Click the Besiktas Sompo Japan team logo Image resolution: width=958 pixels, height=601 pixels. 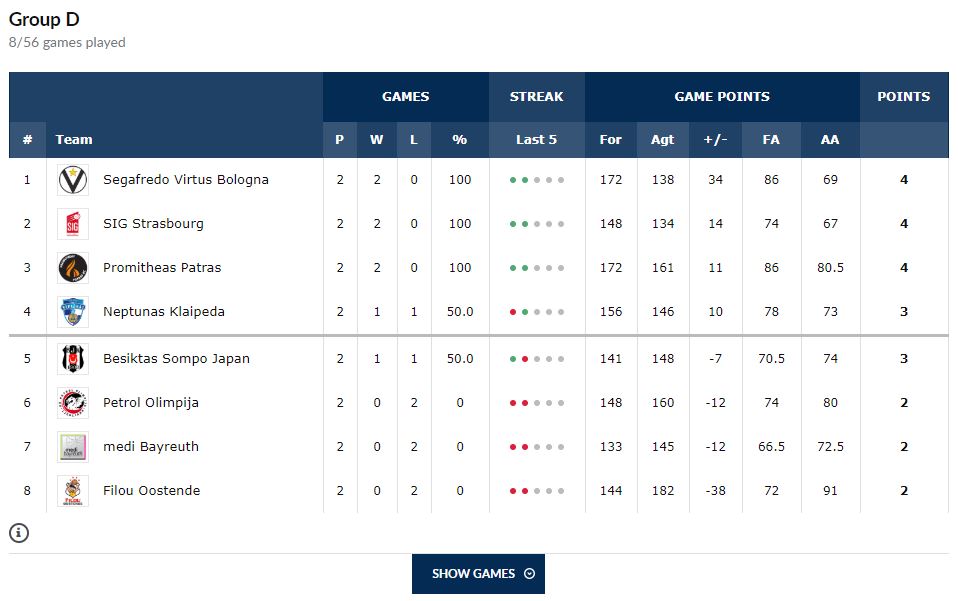coord(73,359)
